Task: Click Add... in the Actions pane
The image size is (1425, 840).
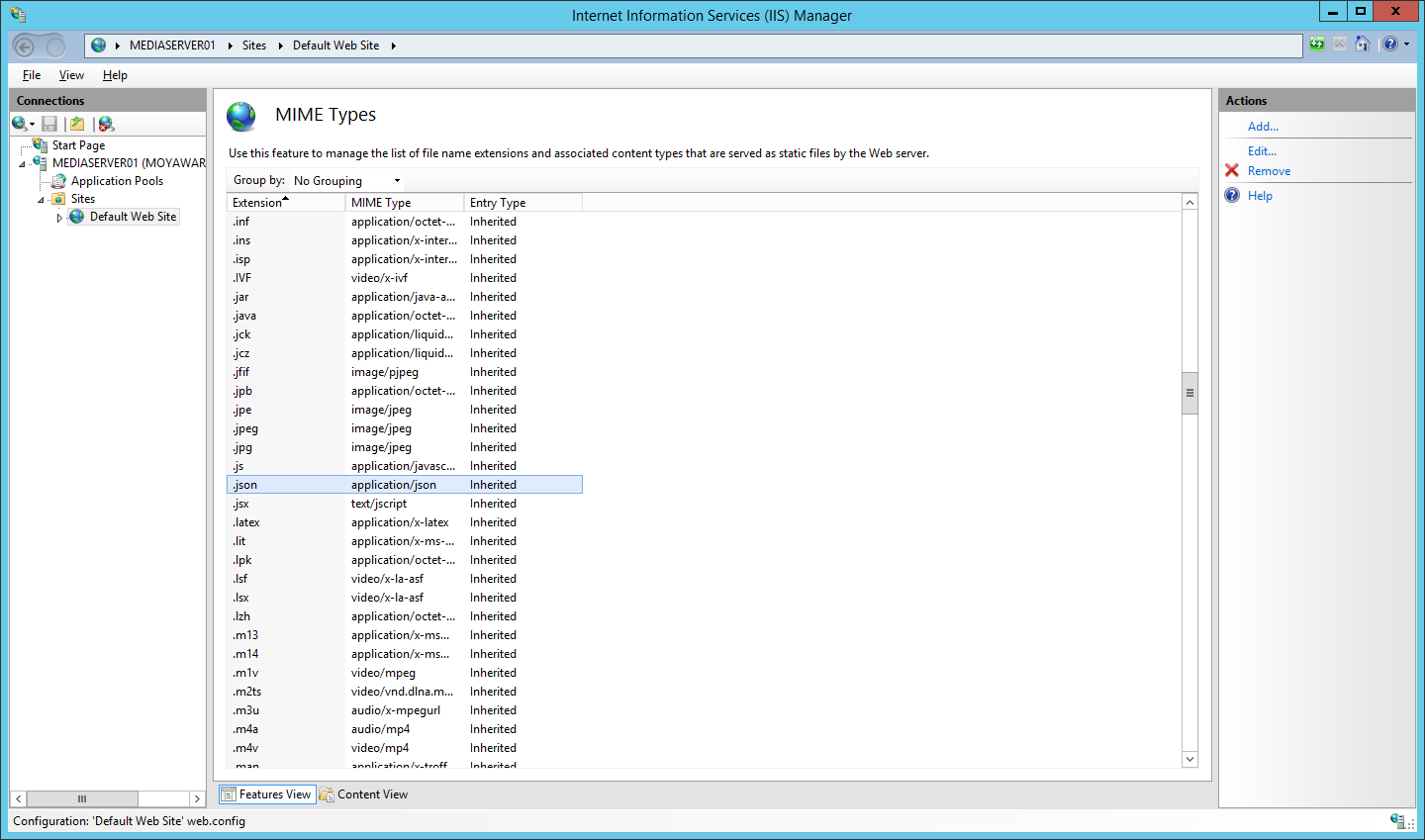Action: [x=1262, y=126]
